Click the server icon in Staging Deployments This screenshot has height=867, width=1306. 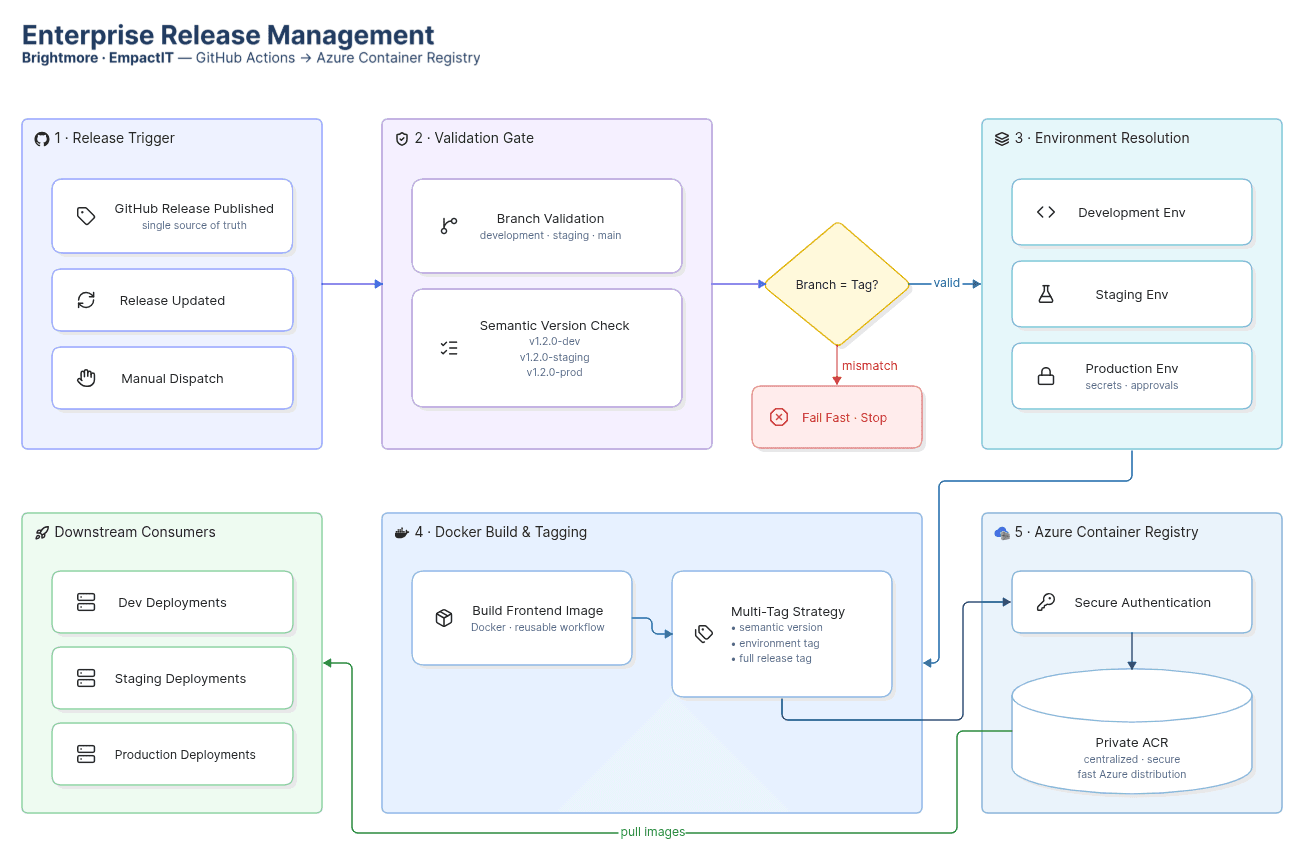86,678
